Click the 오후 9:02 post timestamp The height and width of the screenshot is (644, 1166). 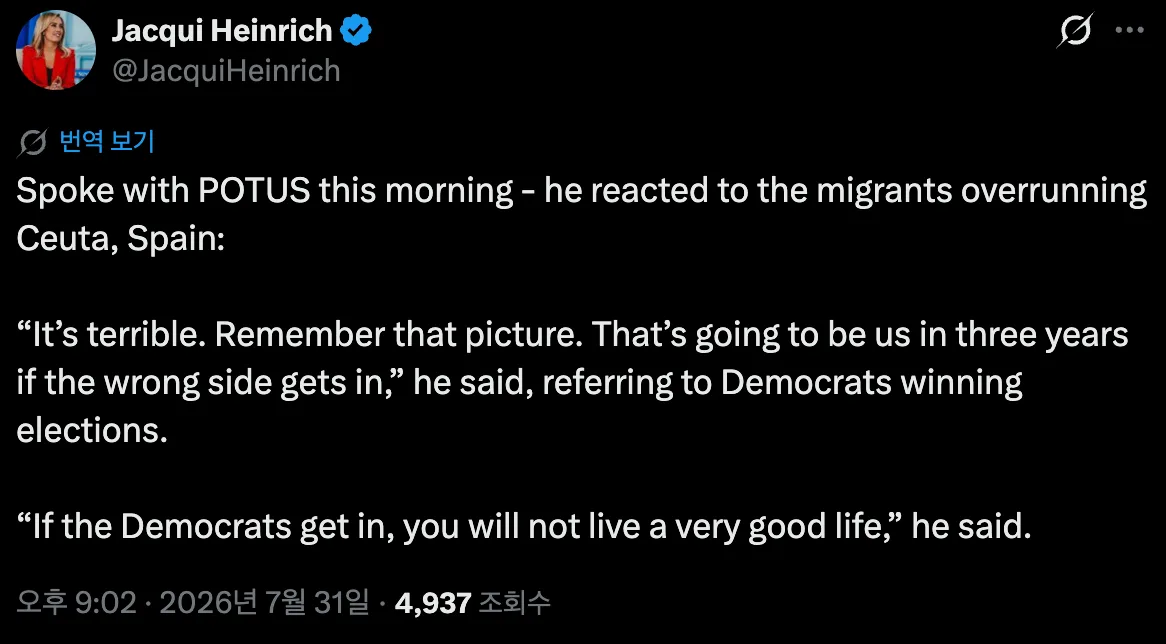coord(77,602)
